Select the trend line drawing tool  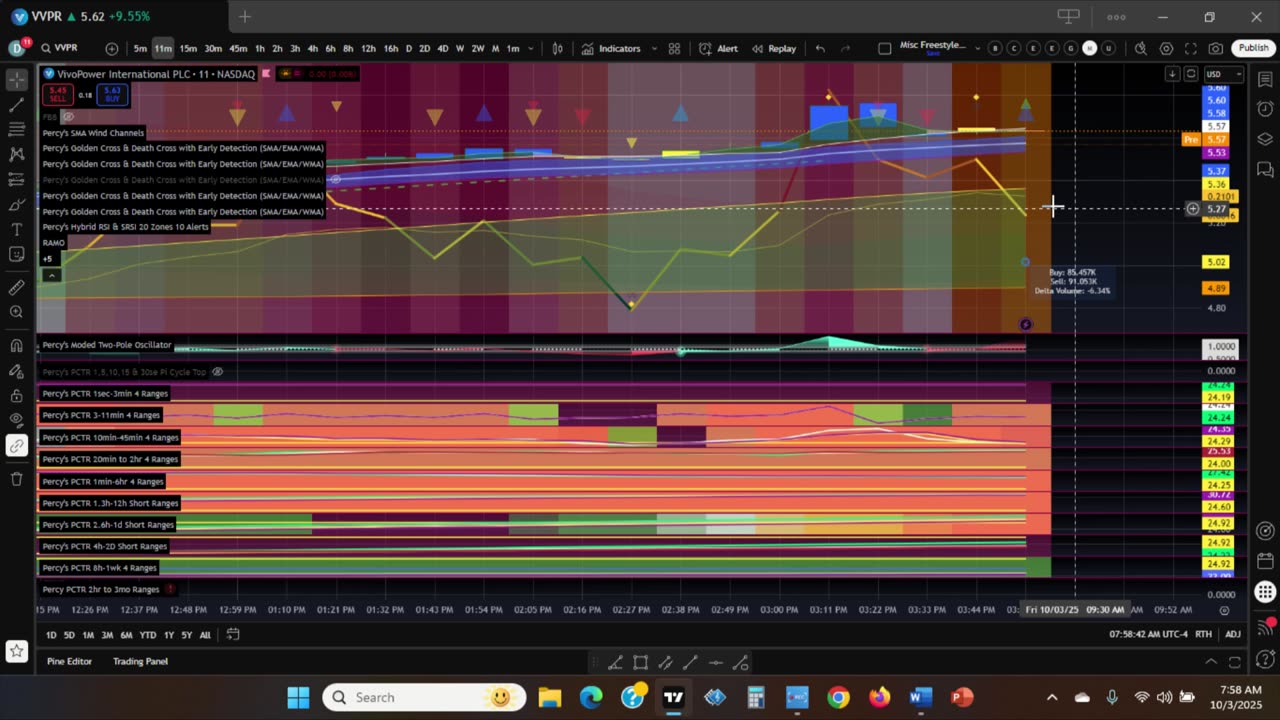(x=16, y=104)
